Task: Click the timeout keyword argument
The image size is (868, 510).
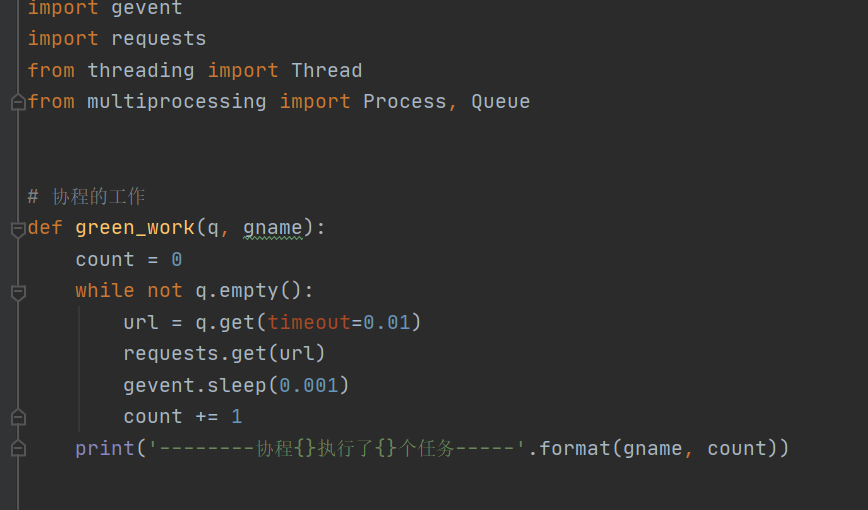Action: [308, 322]
